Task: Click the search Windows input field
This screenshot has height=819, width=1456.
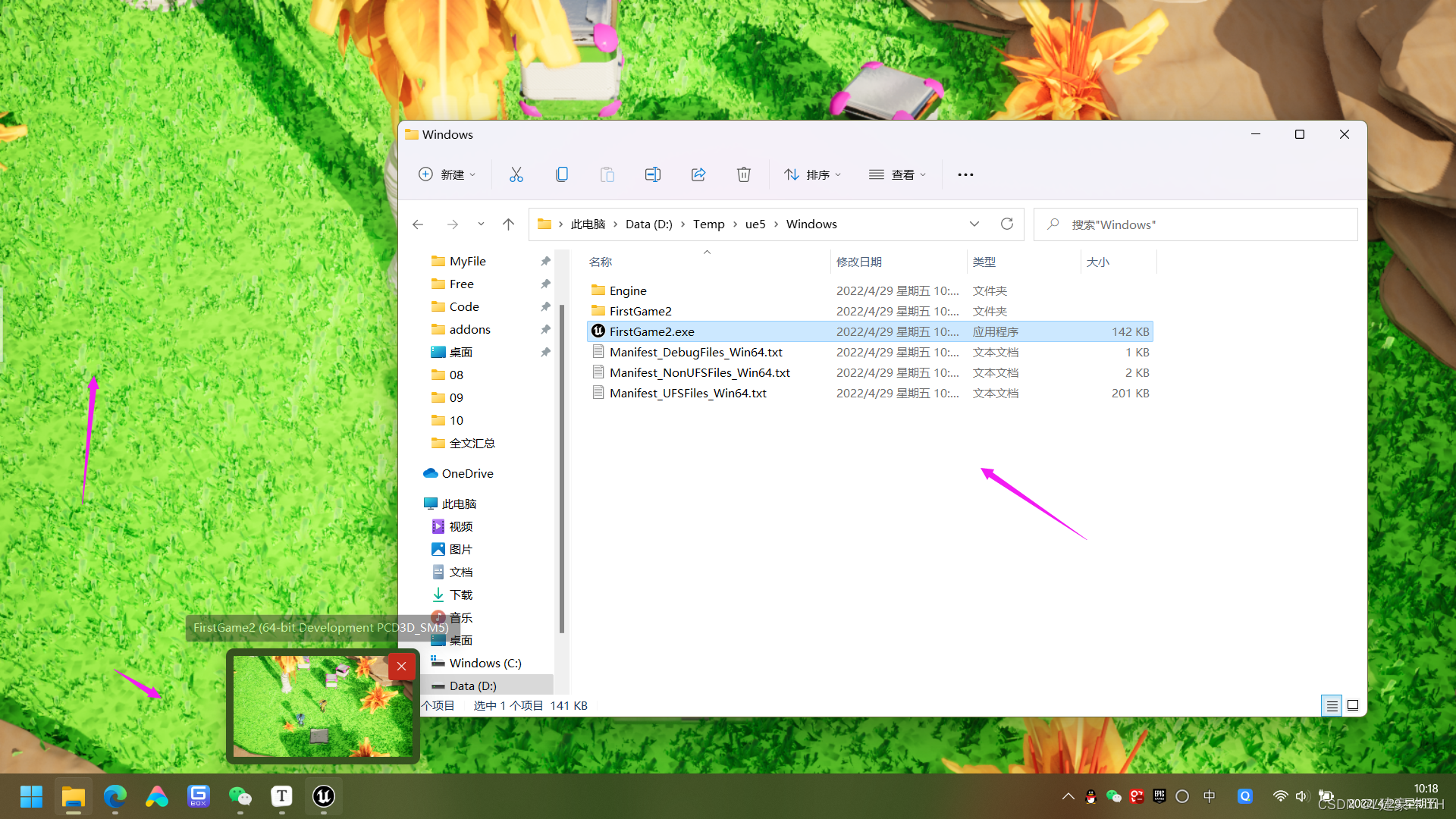Action: 1195,224
